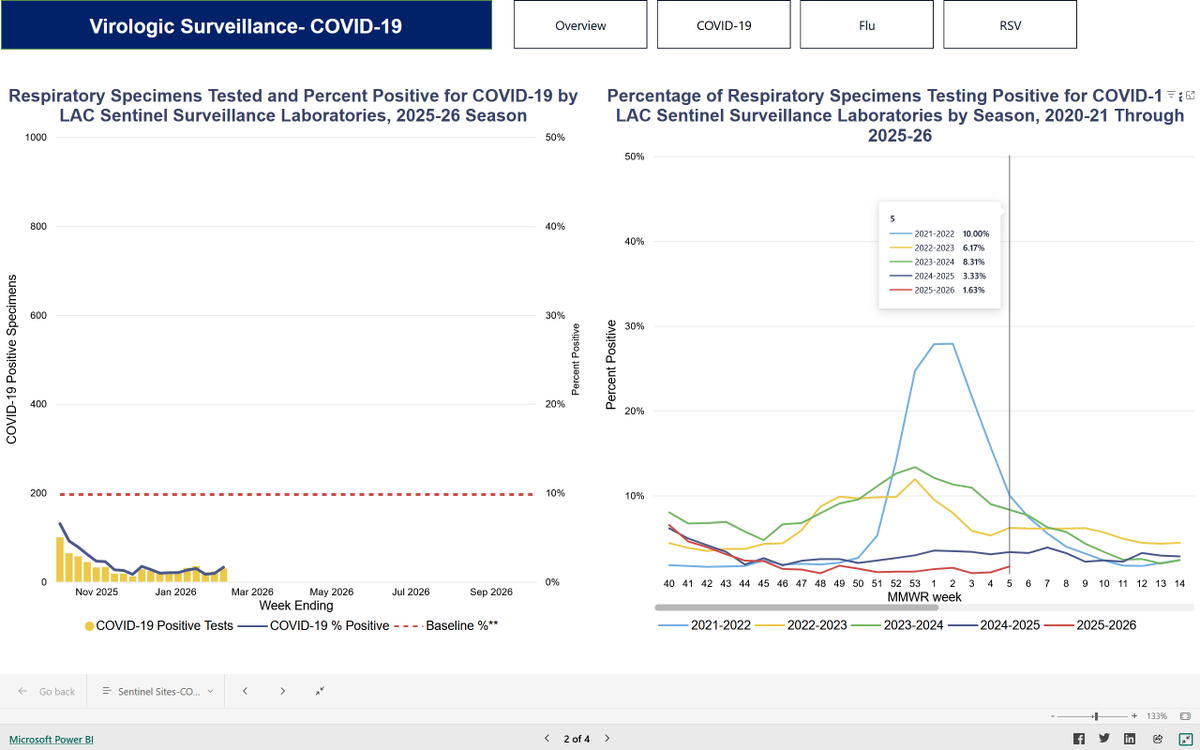The width and height of the screenshot is (1200, 750).
Task: Click the share arrow icon in the footer
Action: [x=1157, y=739]
